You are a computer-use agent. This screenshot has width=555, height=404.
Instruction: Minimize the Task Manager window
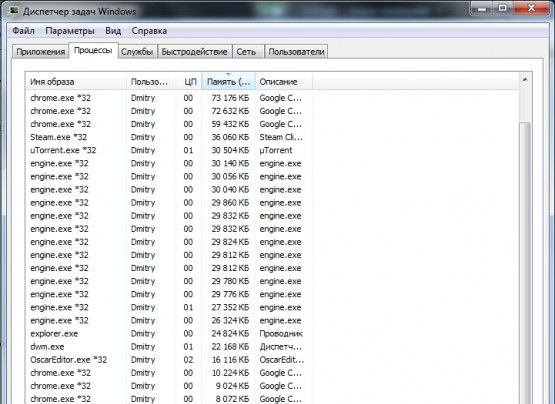coord(481,8)
